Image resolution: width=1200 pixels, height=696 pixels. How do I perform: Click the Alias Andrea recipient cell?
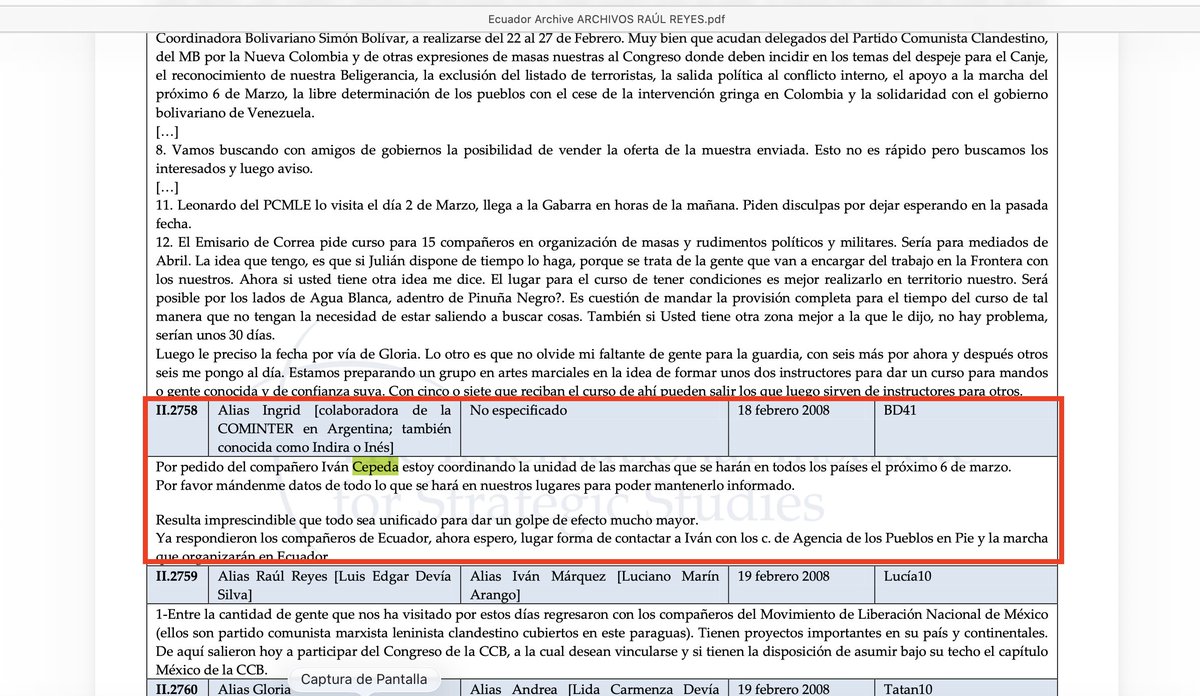pos(594,688)
